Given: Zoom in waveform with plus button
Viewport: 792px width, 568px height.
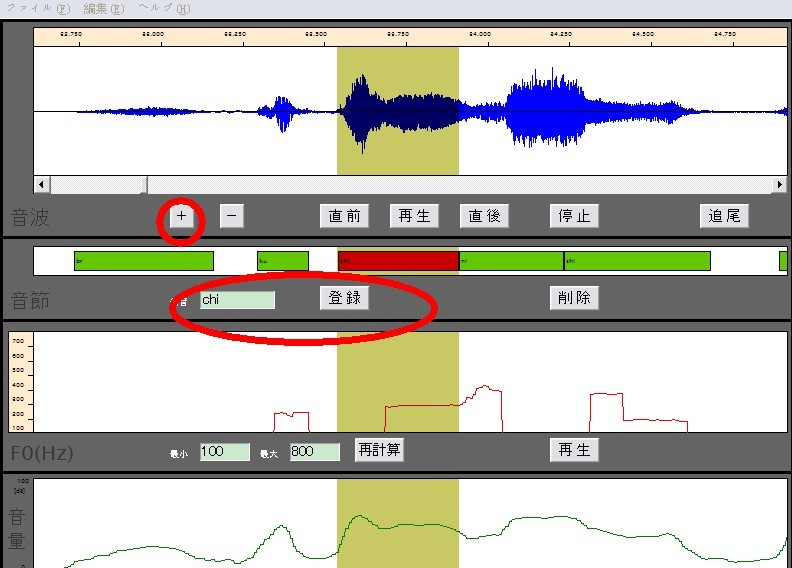Looking at the screenshot, I should pos(181,216).
